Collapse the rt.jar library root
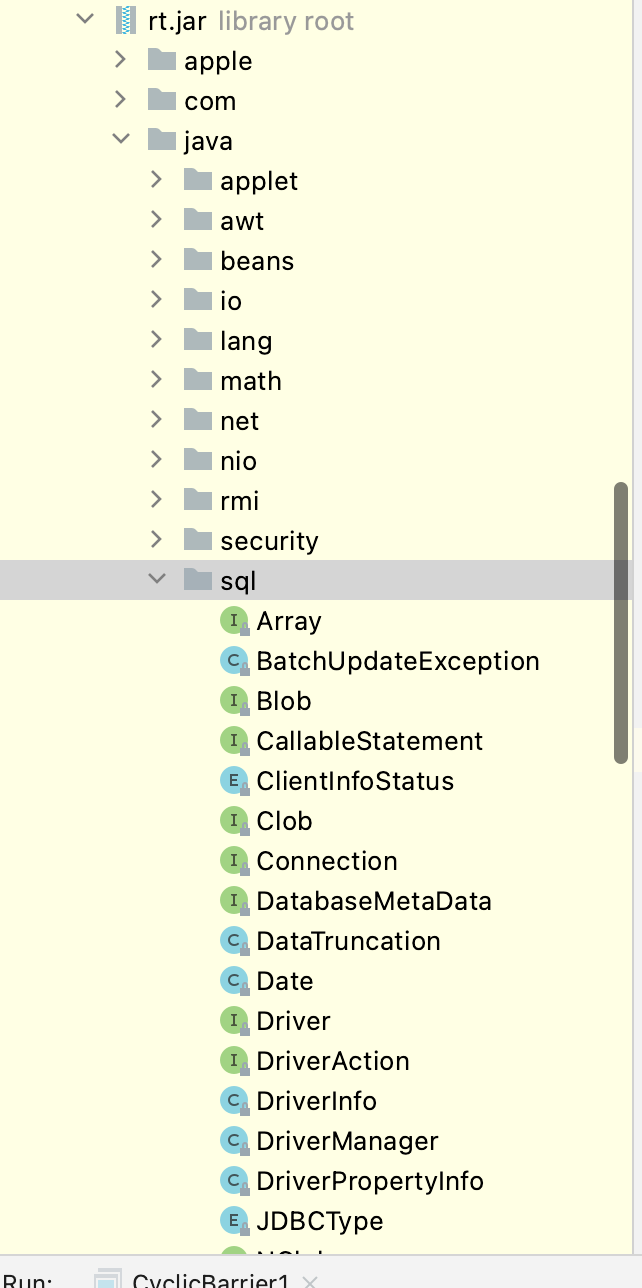The height and width of the screenshot is (1288, 642). (85, 20)
